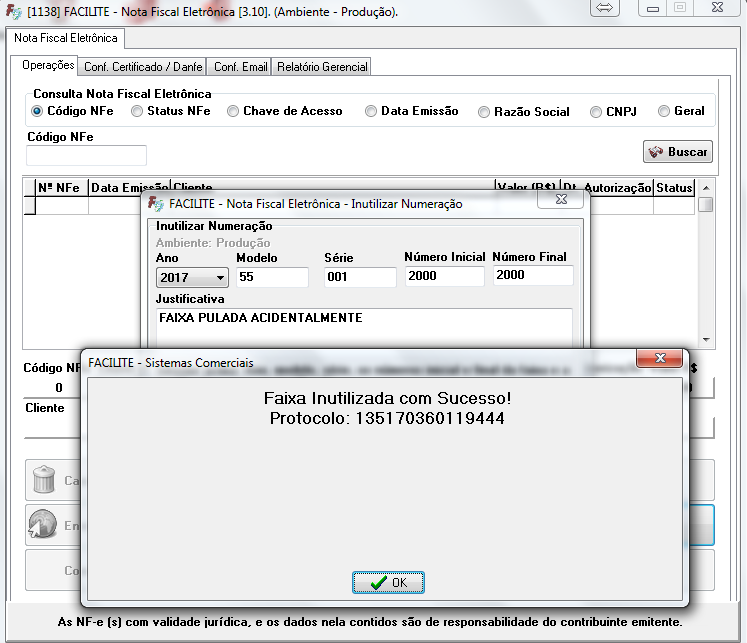Viewport: 747px width, 643px height.
Task: Select the CNPJ radio option
Action: [596, 112]
